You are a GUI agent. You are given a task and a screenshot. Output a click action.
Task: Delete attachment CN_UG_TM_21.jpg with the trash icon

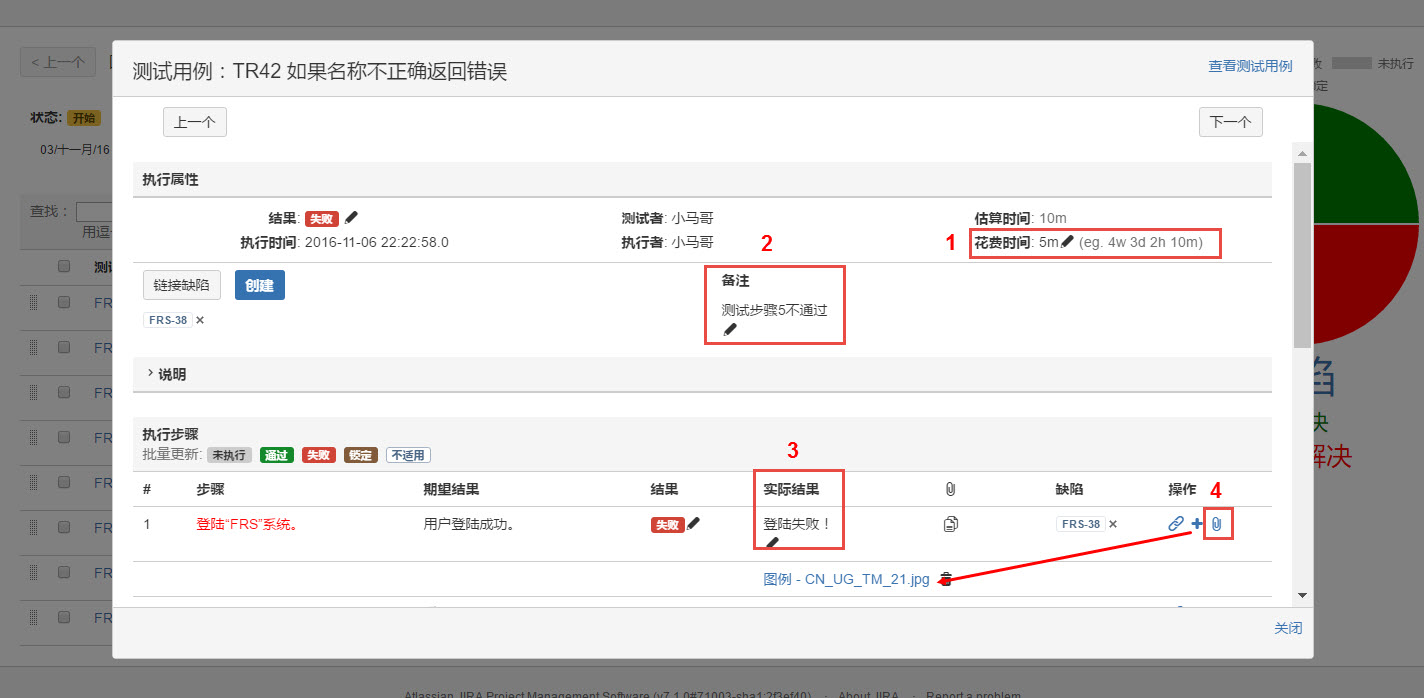946,579
